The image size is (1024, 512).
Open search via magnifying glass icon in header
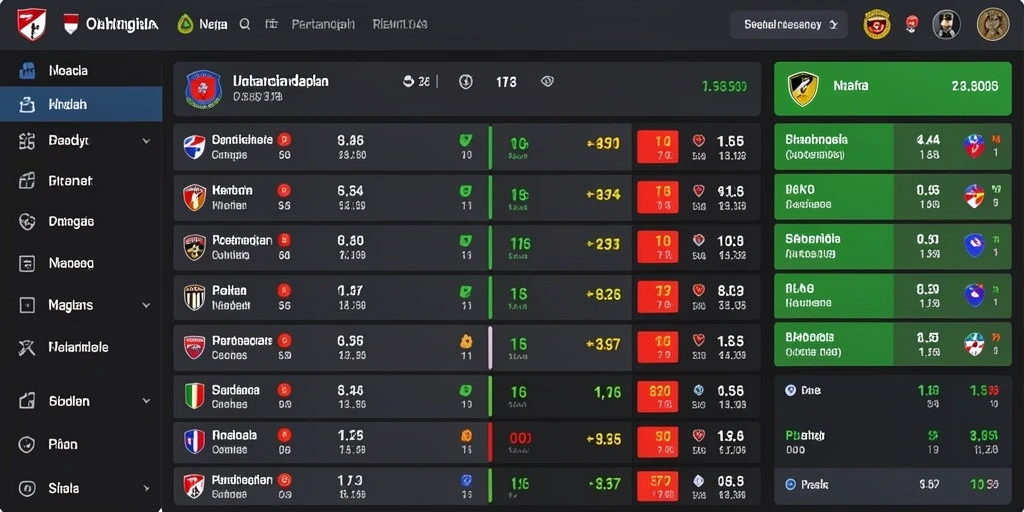(245, 25)
